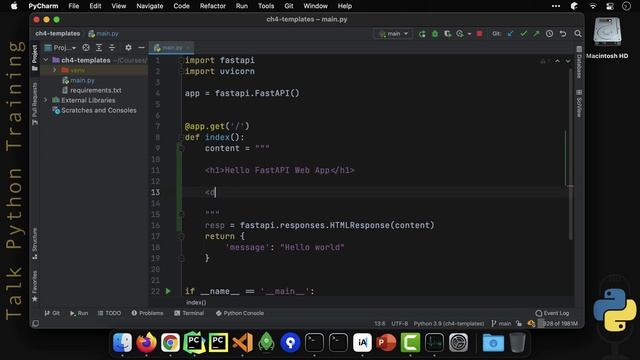Viewport: 640px width, 360px height.
Task: Open Database tool window on right edge
Action: pyautogui.click(x=579, y=62)
